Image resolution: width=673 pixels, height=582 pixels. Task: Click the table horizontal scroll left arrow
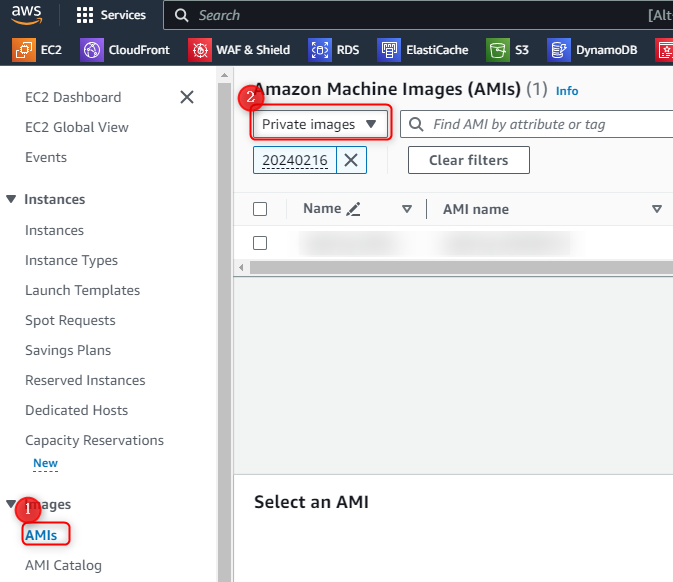point(241,267)
